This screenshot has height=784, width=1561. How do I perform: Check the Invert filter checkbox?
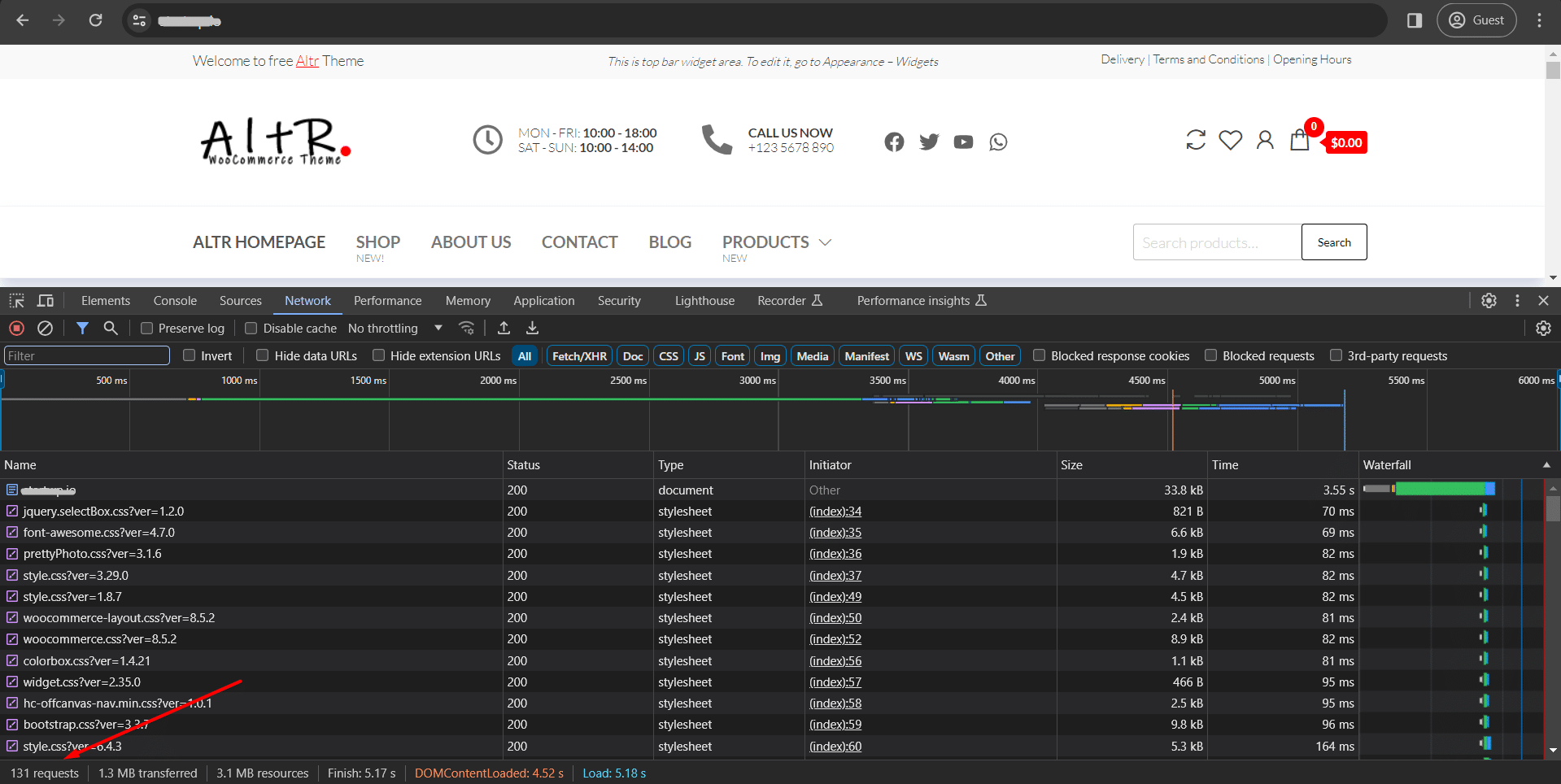[x=188, y=355]
